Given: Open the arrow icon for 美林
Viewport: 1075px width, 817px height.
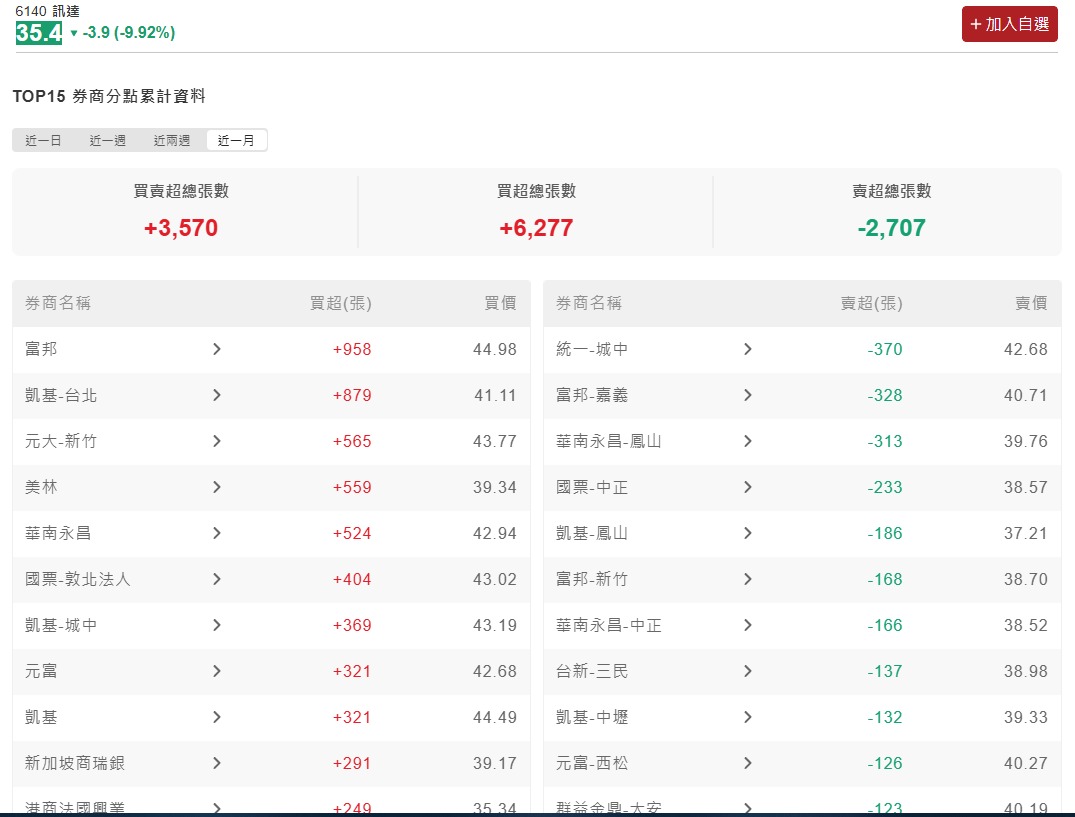Looking at the screenshot, I should [217, 487].
